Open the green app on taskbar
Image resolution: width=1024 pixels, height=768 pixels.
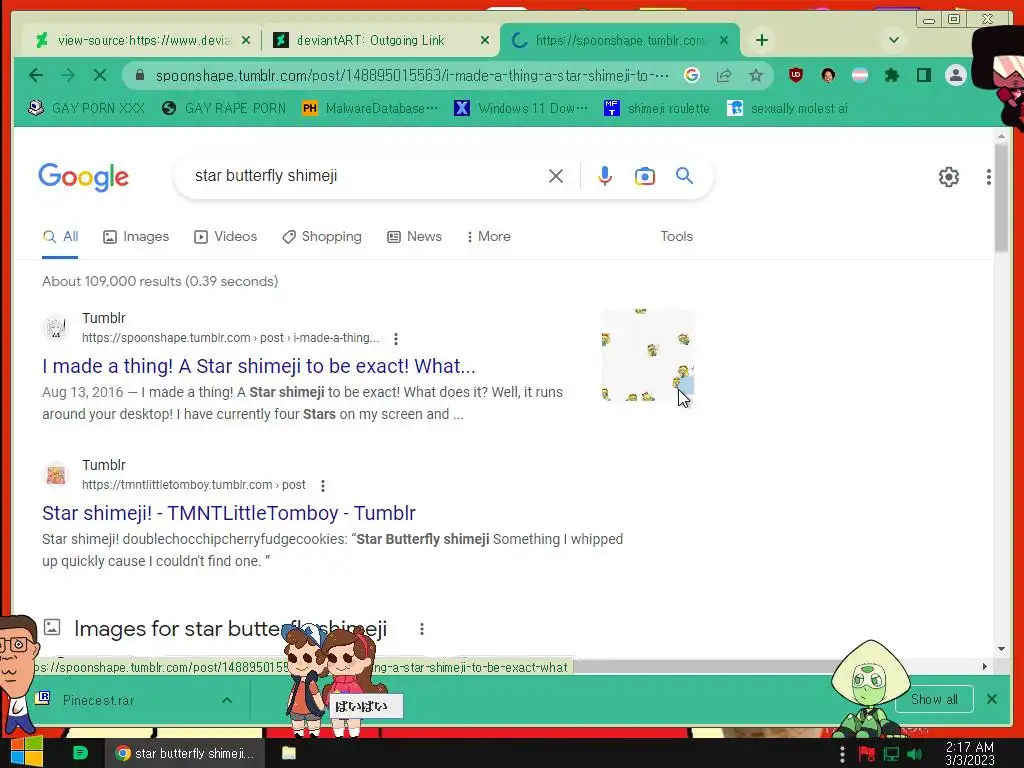tap(80, 753)
